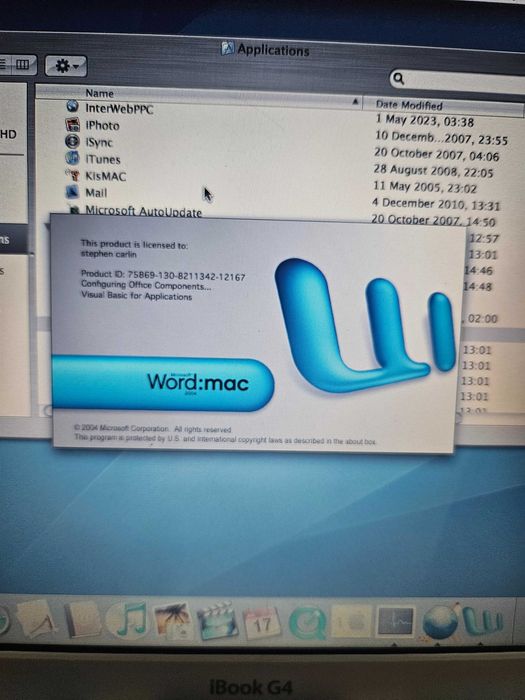Click the date "10 Decemb...2007, 23:55"

coord(441,138)
